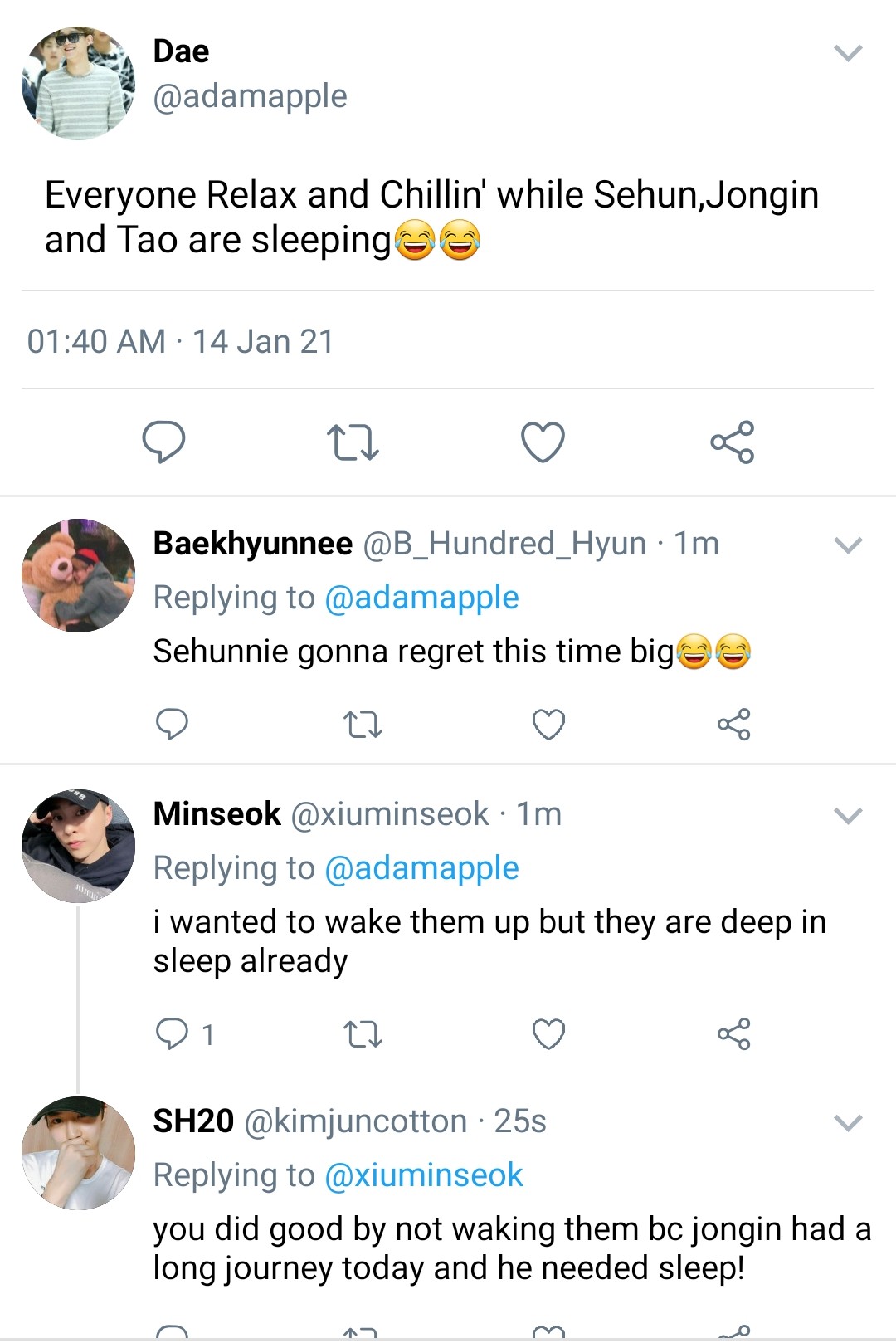Image resolution: width=896 pixels, height=1343 pixels.
Task: Retweet Baekhyunnee's reply
Action: coord(363,725)
